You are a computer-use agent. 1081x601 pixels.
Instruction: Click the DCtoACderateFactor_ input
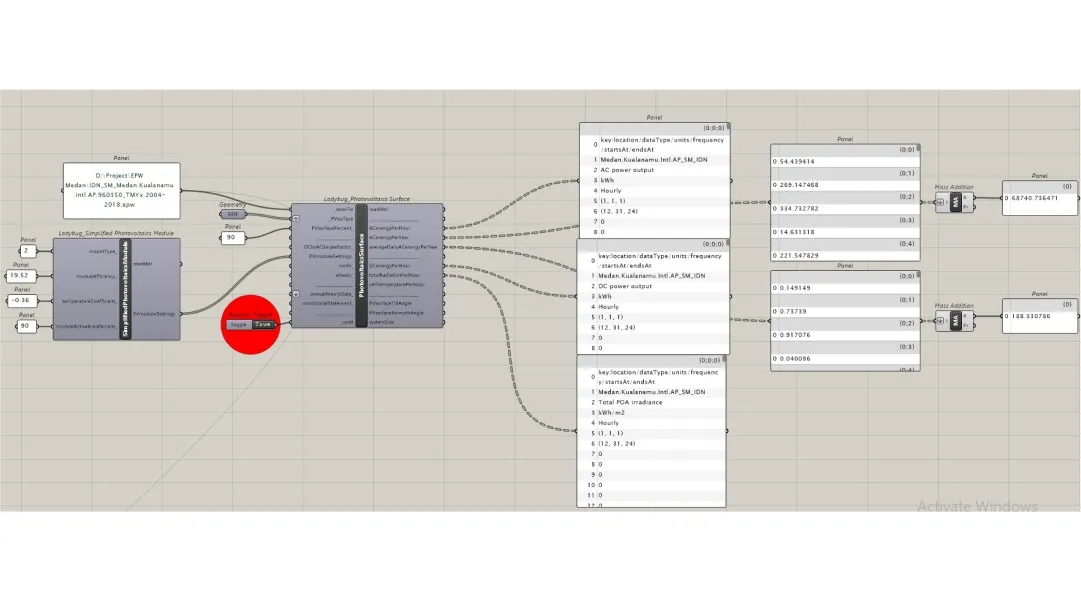coord(328,247)
